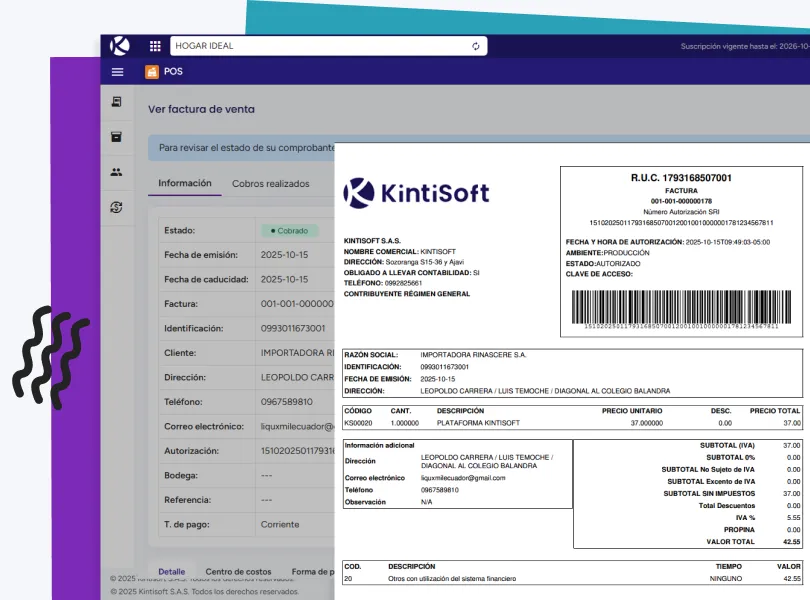Open the apps grid launcher
The height and width of the screenshot is (600, 810).
tap(155, 46)
